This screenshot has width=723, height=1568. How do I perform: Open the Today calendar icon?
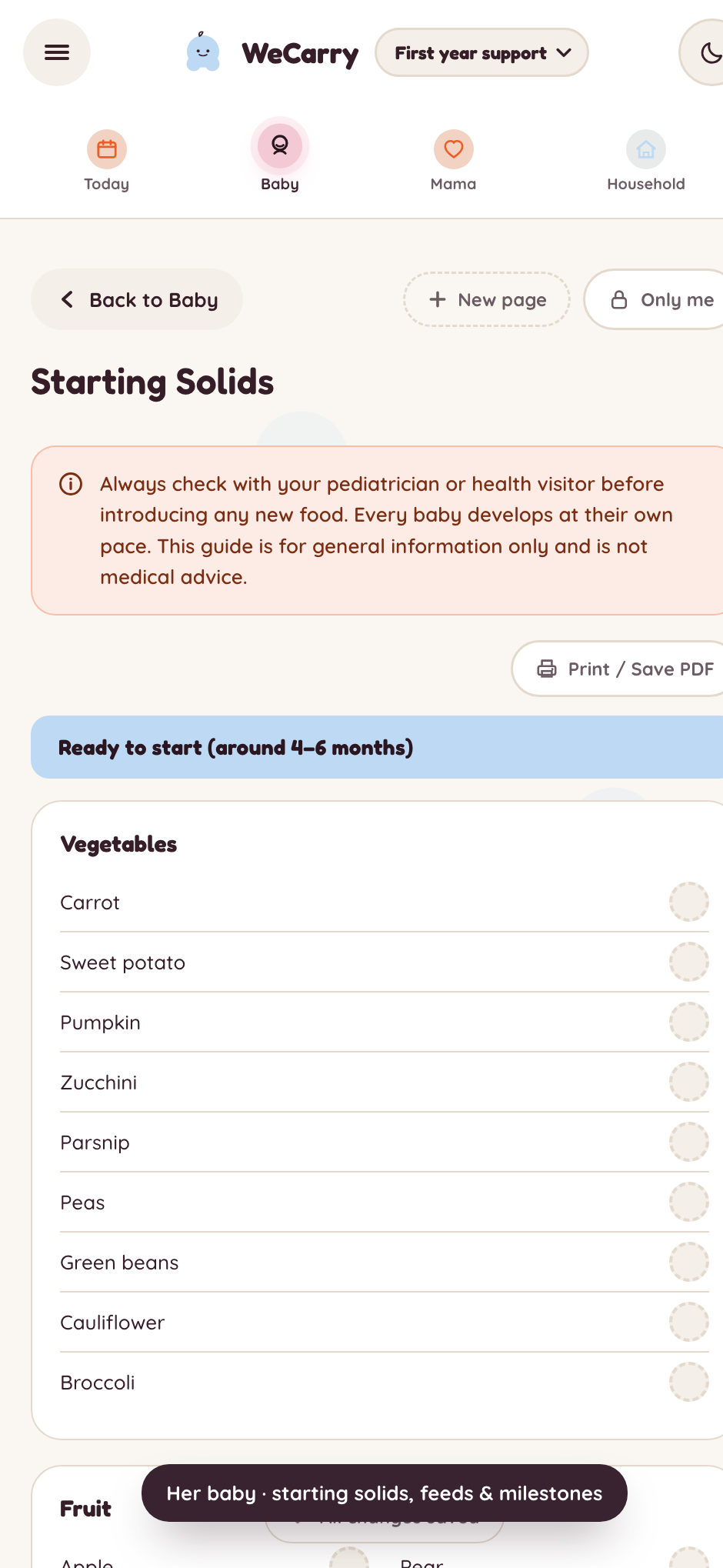click(x=107, y=149)
